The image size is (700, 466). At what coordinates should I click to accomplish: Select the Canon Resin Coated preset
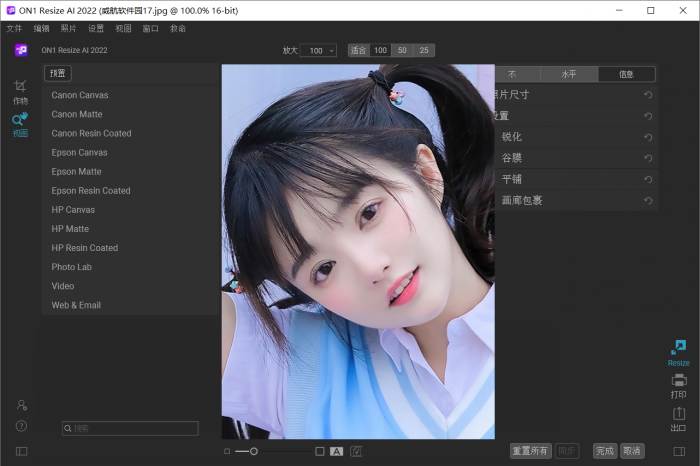pyautogui.click(x=91, y=133)
